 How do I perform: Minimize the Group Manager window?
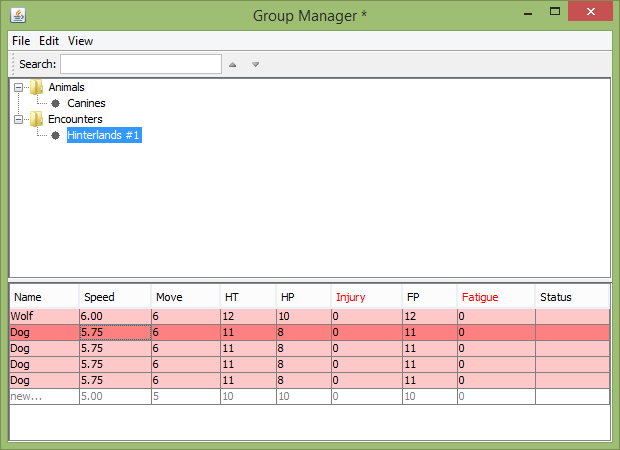[x=527, y=12]
